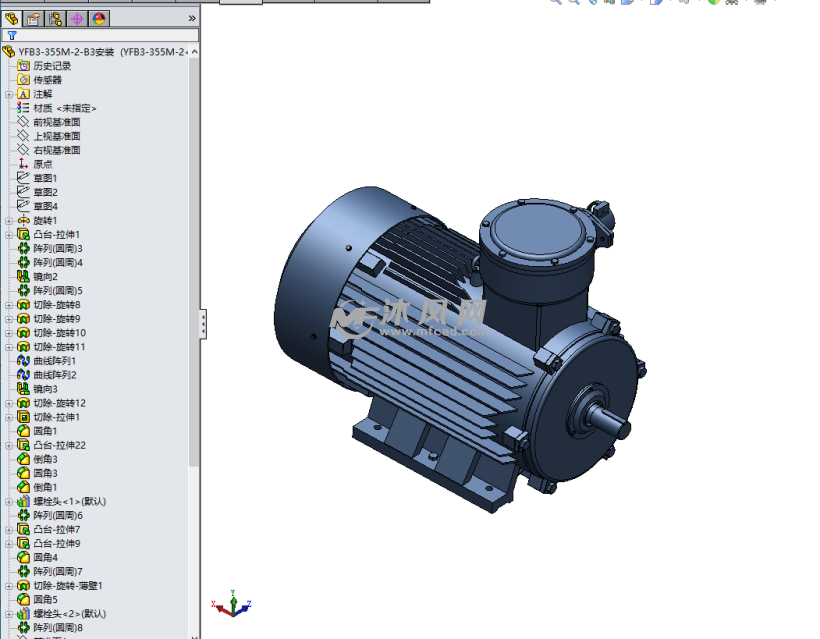Image resolution: width=820 pixels, height=639 pixels.
Task: Open the DimXpertManager crosshair tab
Action: click(x=77, y=18)
